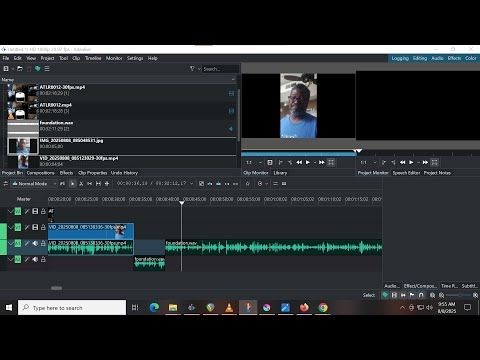
Task: Click the overlay grid icon in Clip Monitor
Action: tap(331, 162)
